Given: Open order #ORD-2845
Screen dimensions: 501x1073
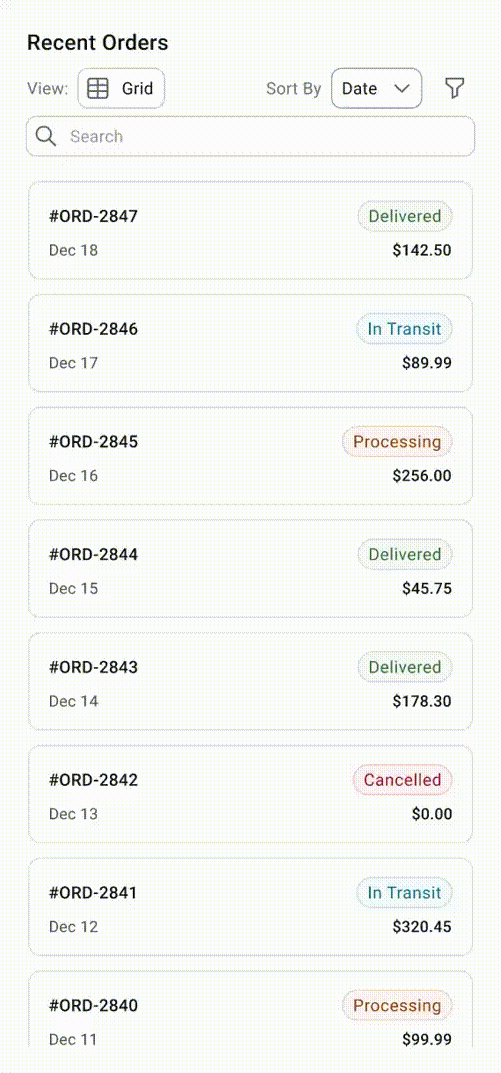Looking at the screenshot, I should 250,456.
